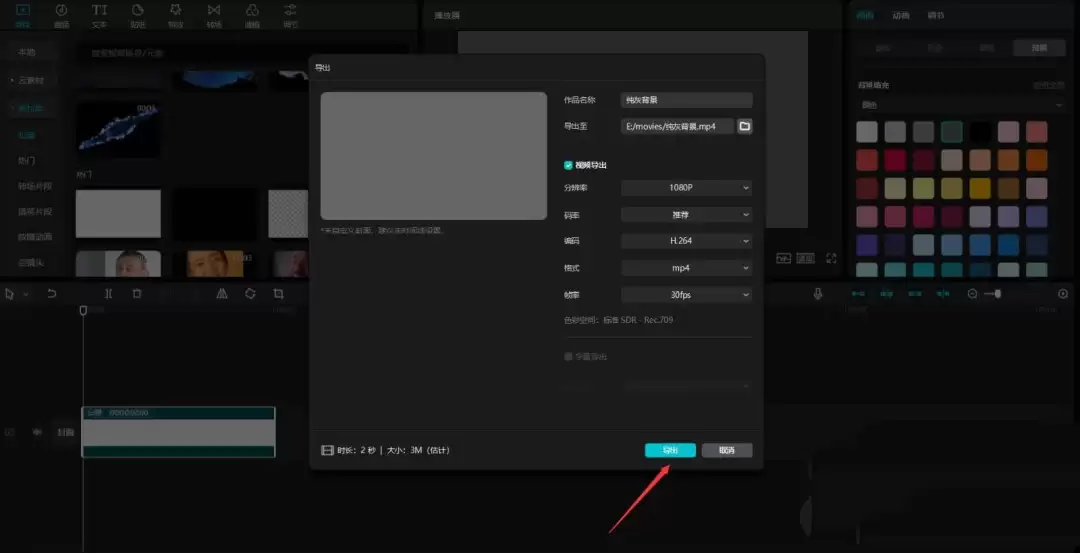This screenshot has width=1080, height=553.
Task: Click the microphone record icon
Action: click(818, 294)
